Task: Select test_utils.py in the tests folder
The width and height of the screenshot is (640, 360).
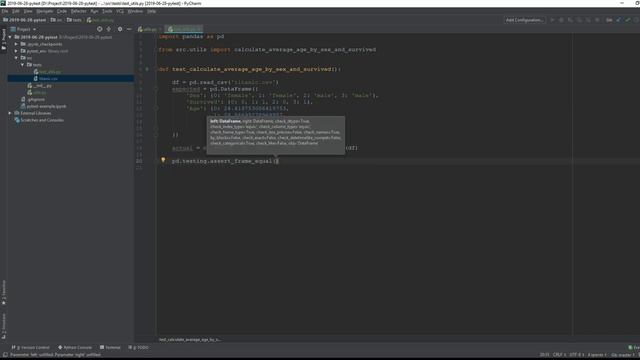Action: pyautogui.click(x=49, y=71)
